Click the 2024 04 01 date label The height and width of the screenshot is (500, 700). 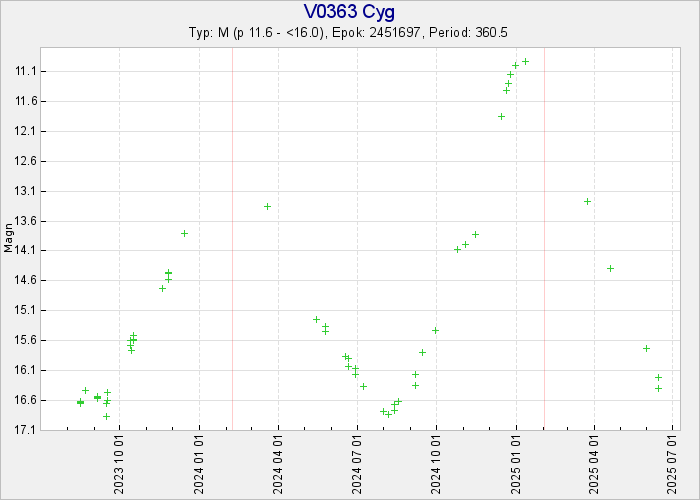click(278, 465)
